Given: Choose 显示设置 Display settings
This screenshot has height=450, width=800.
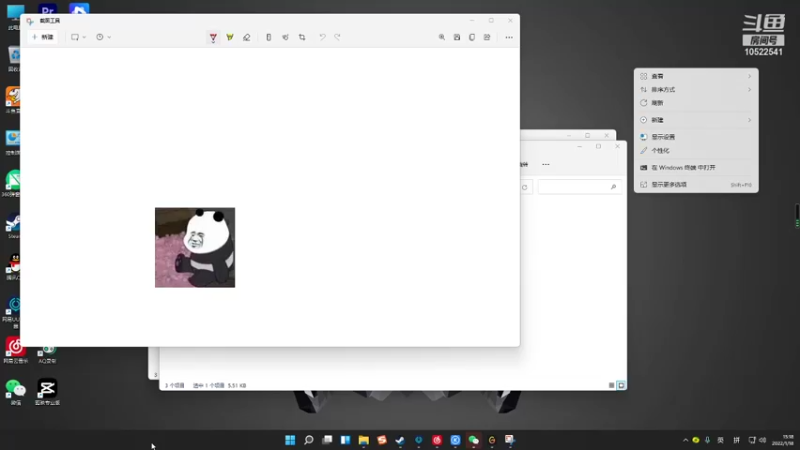Looking at the screenshot, I should [696, 137].
